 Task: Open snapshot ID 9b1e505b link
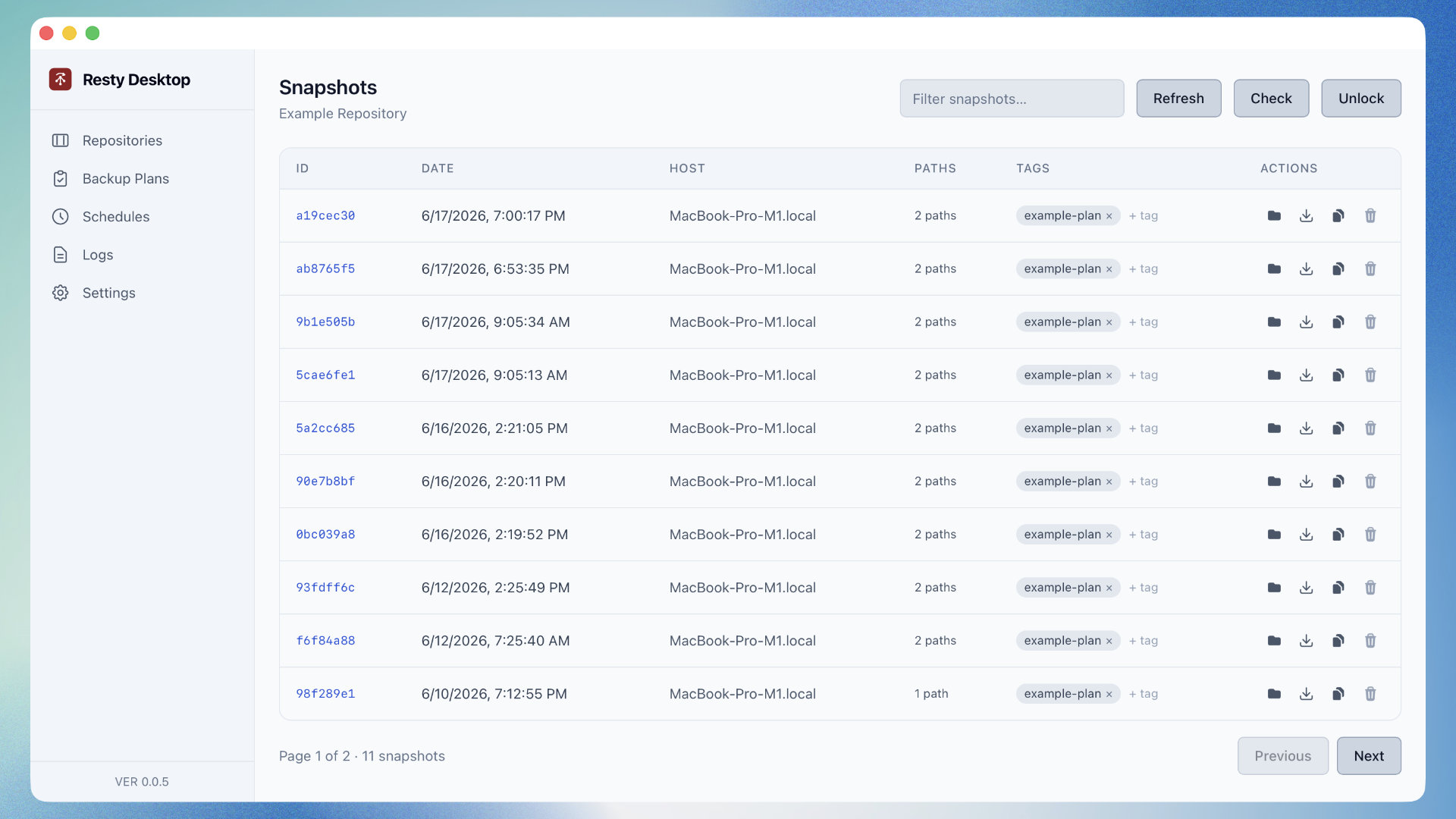click(325, 322)
